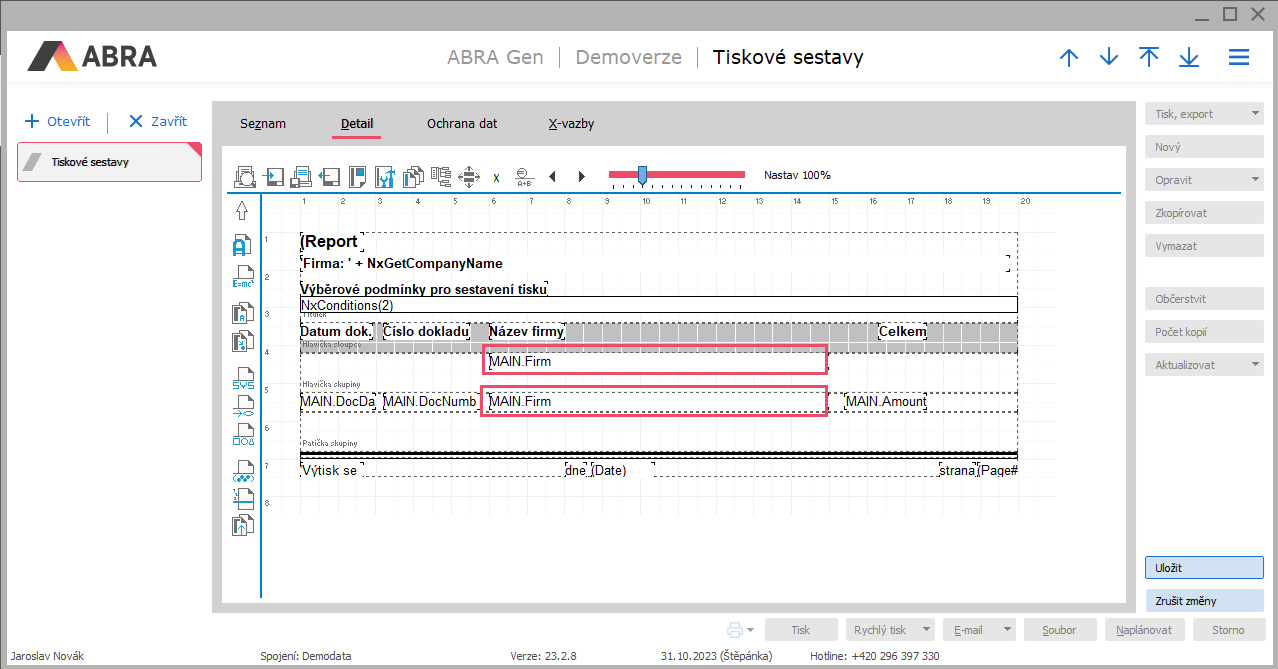Click the A+B expression icon
This screenshot has height=669, width=1278.
click(525, 177)
